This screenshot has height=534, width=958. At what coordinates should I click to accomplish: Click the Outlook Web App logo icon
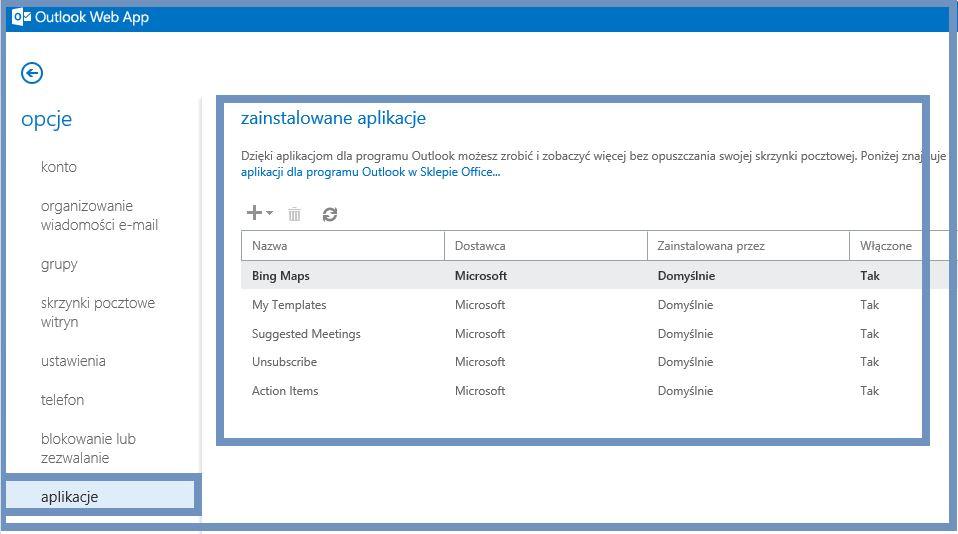click(21, 17)
